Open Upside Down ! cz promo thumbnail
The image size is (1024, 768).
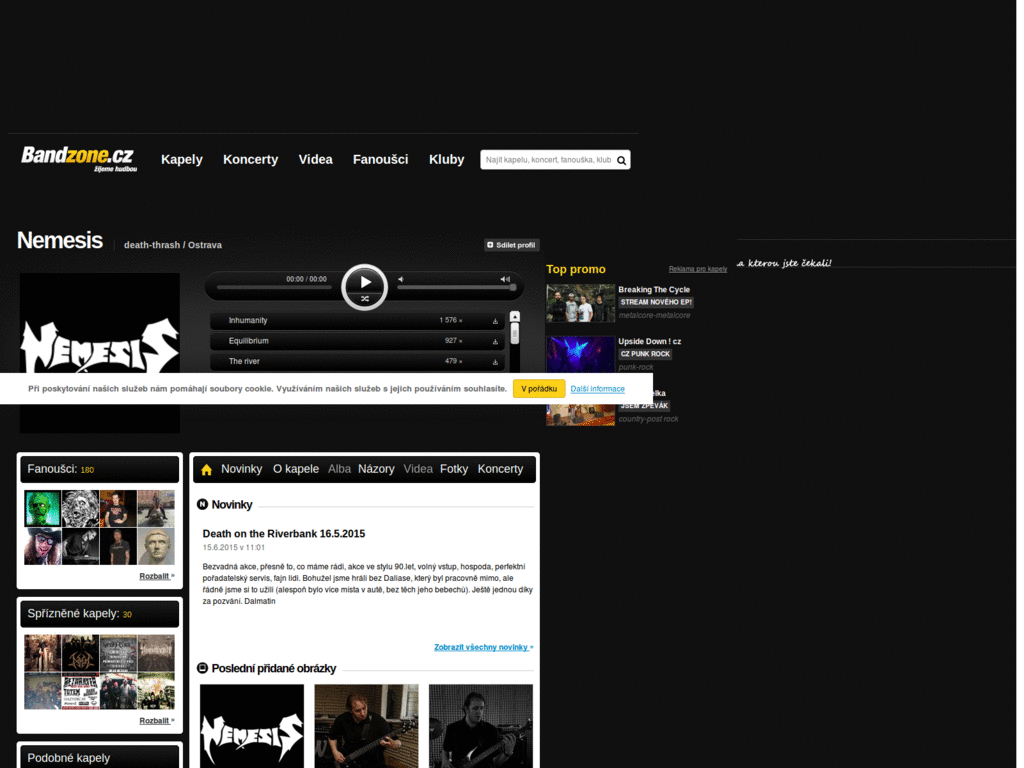tap(581, 355)
